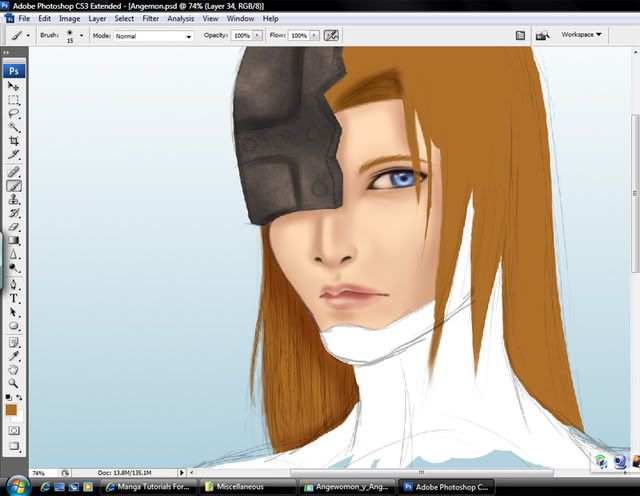This screenshot has width=640, height=496.
Task: Select the Hand tool
Action: [x=13, y=370]
